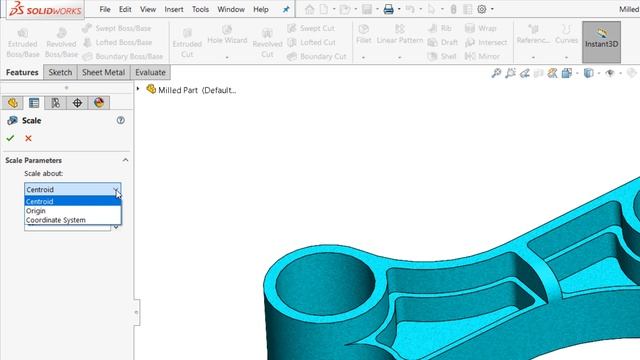Open the DimXpertManager crosshair tab

click(77, 103)
